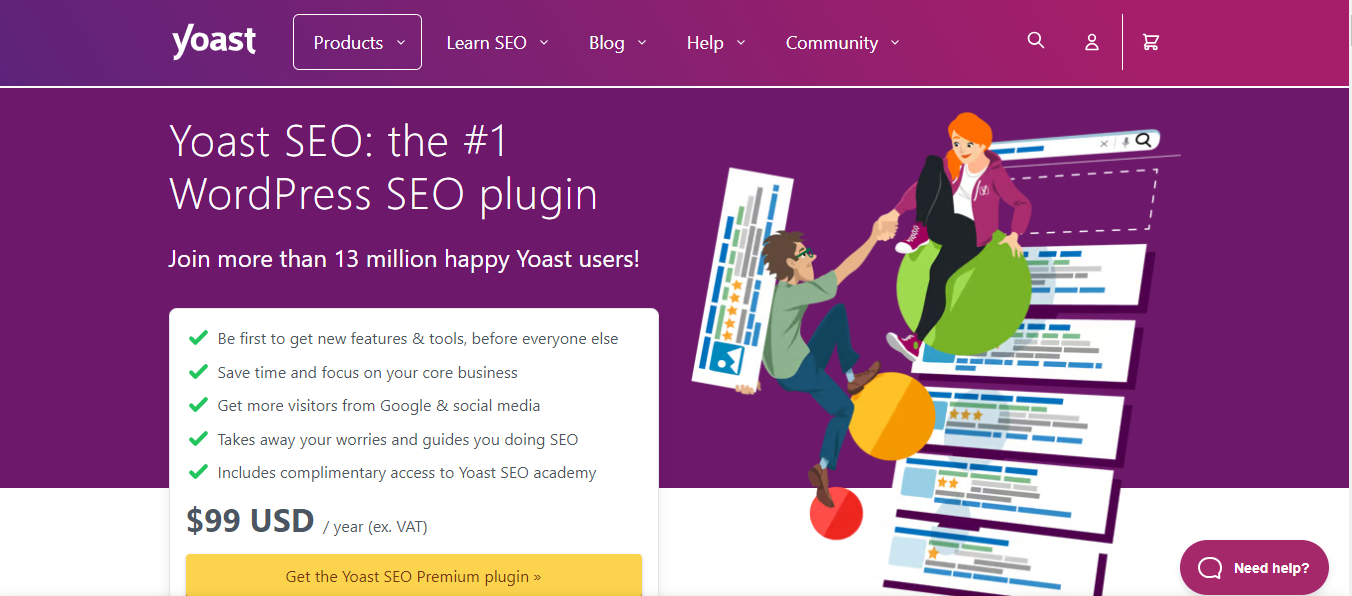This screenshot has width=1352, height=596.
Task: Click the magnifier in the illustrated search bar
Action: (1144, 141)
